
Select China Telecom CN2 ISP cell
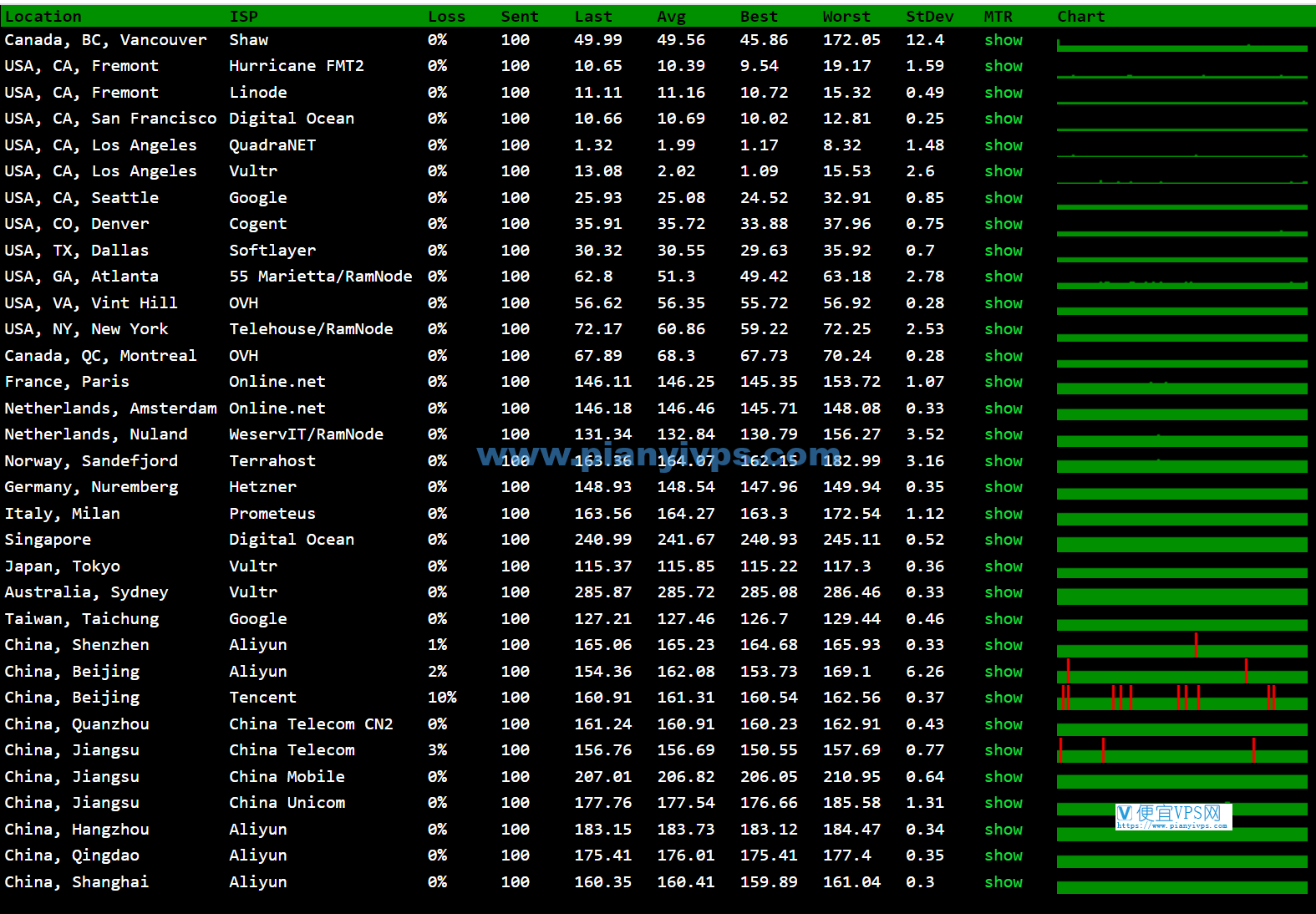(311, 724)
